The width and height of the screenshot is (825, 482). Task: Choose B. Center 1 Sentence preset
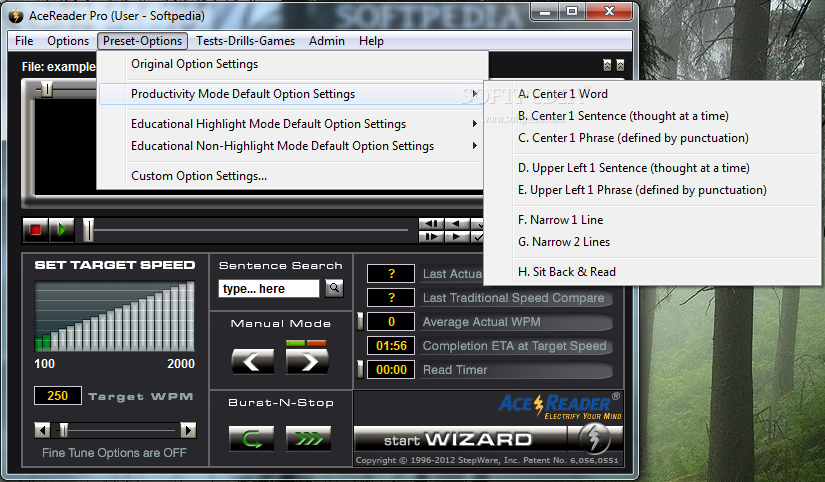[652, 116]
